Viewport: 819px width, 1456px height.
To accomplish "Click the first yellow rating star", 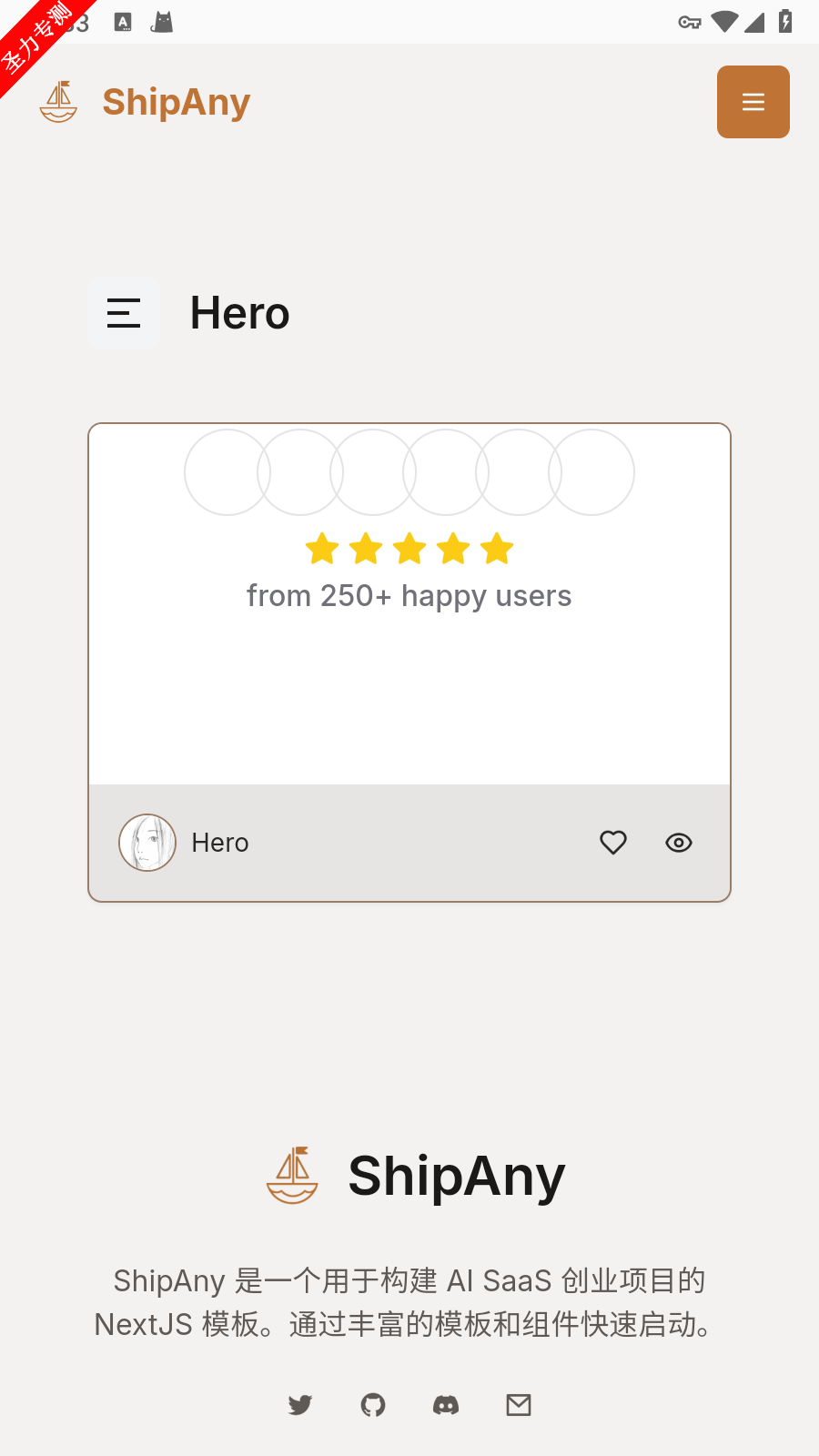I will pos(322,549).
